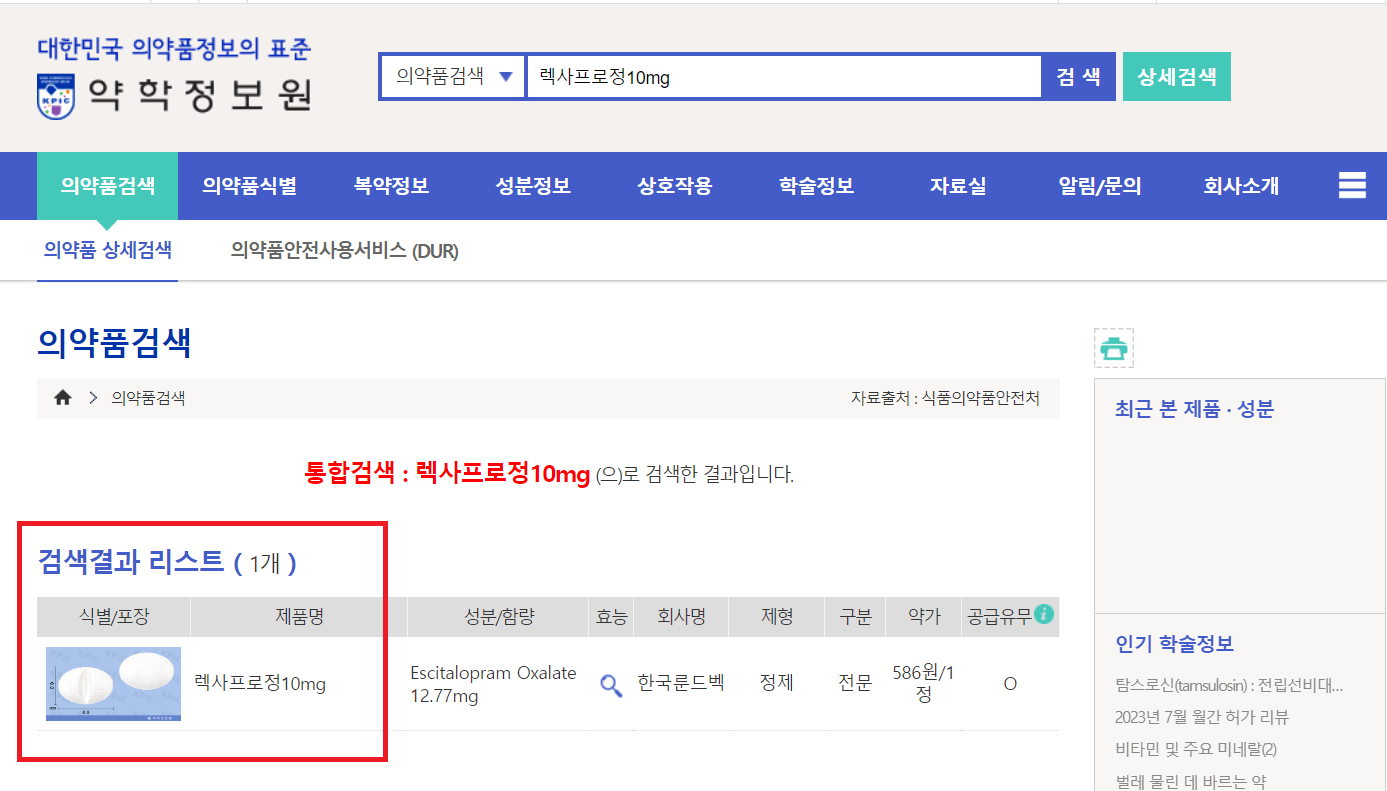The height and width of the screenshot is (791, 1387).
Task: Click the 의약품검색 breadcrumb link
Action: click(148, 398)
